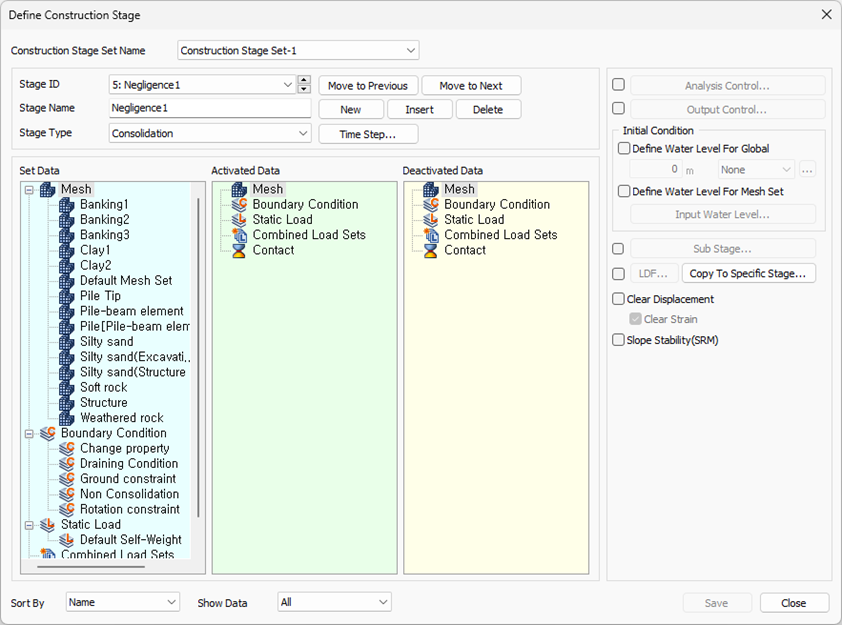842x625 pixels.
Task: Select Static Load icon in Activated Data
Action: (x=239, y=220)
